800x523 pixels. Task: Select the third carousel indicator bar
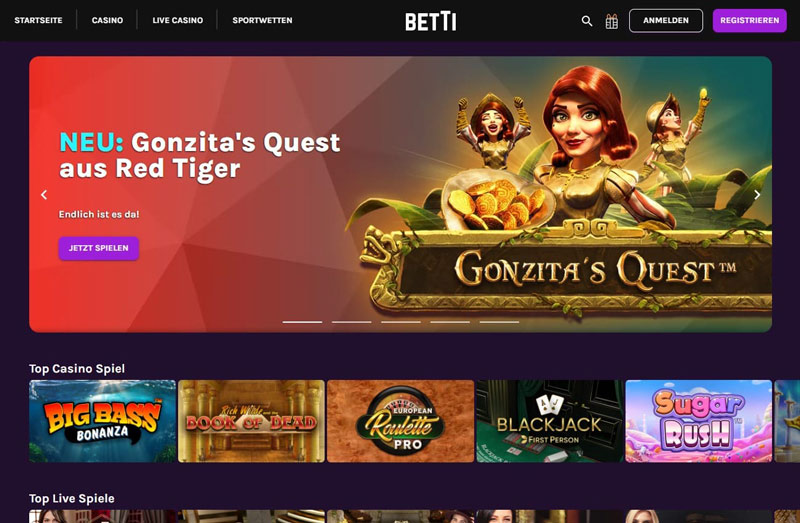401,322
